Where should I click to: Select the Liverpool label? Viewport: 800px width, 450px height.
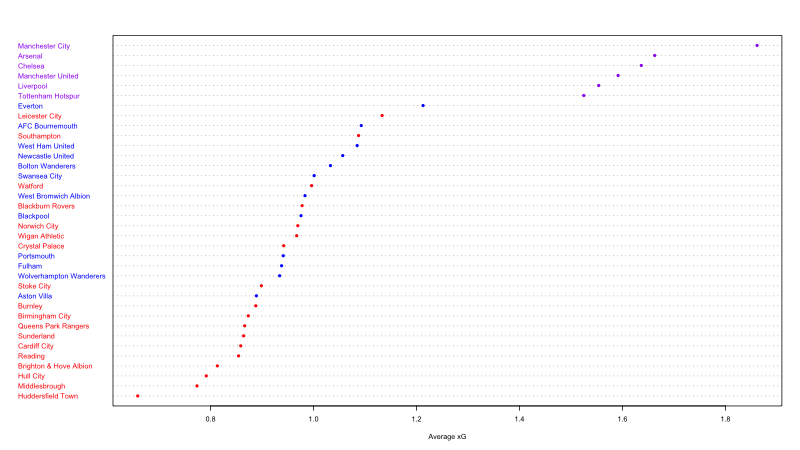click(33, 86)
